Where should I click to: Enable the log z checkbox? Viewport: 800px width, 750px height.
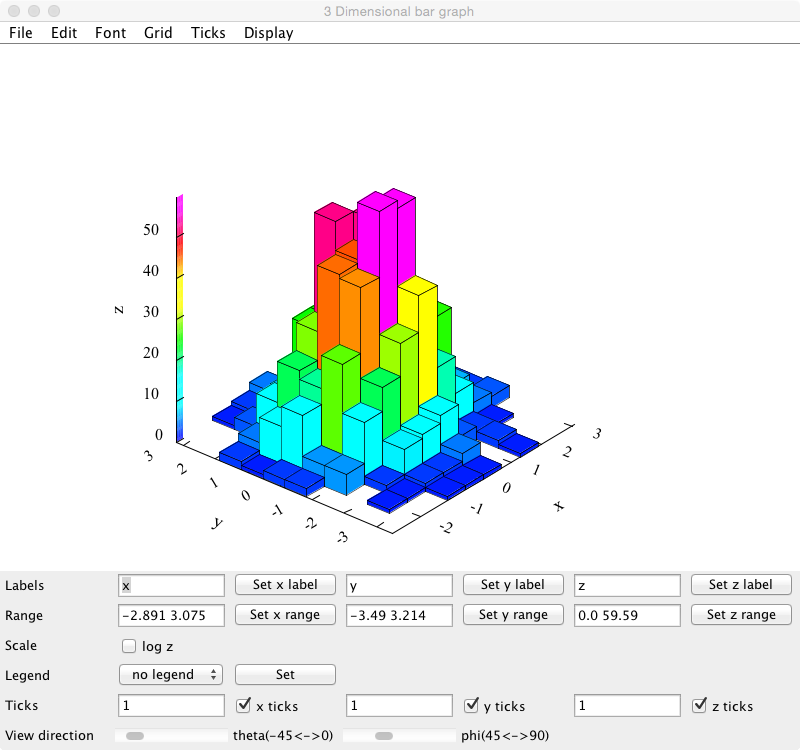129,646
